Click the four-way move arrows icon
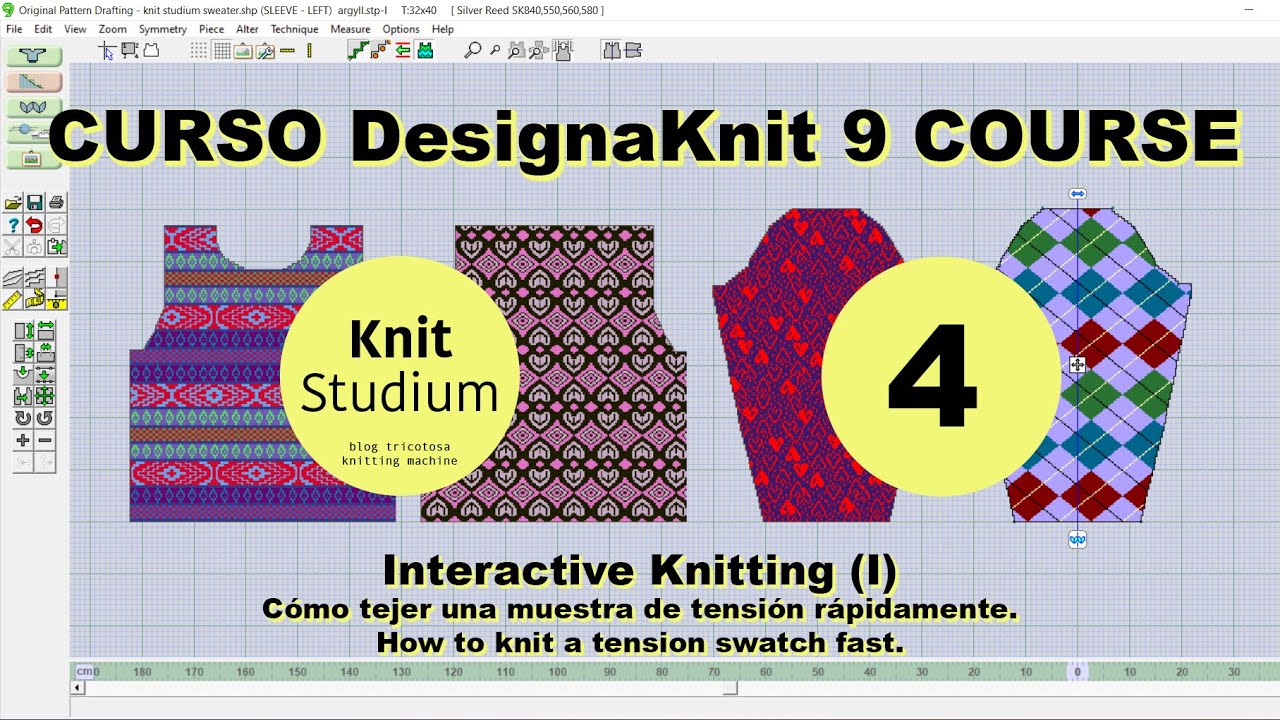1280x720 pixels. (45, 396)
